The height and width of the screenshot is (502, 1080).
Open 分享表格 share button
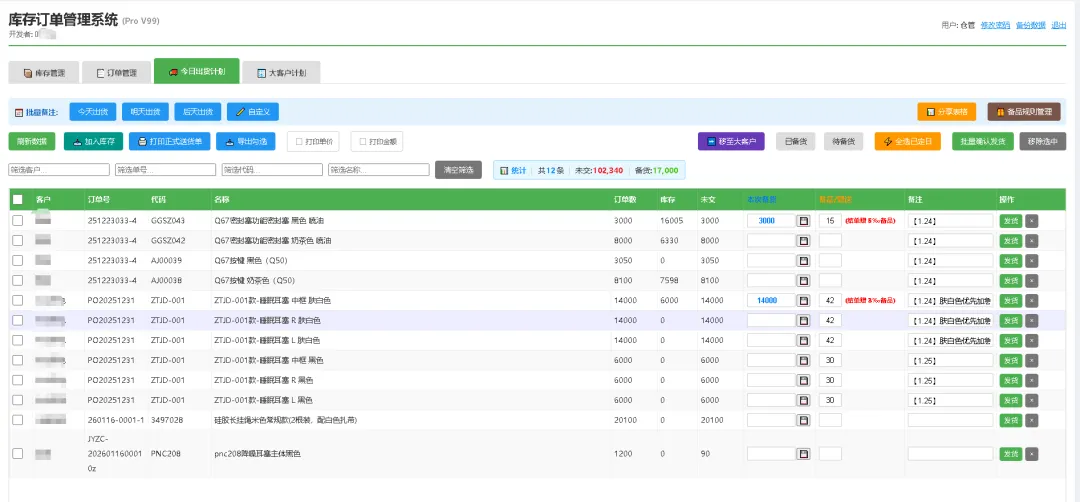click(x=946, y=112)
